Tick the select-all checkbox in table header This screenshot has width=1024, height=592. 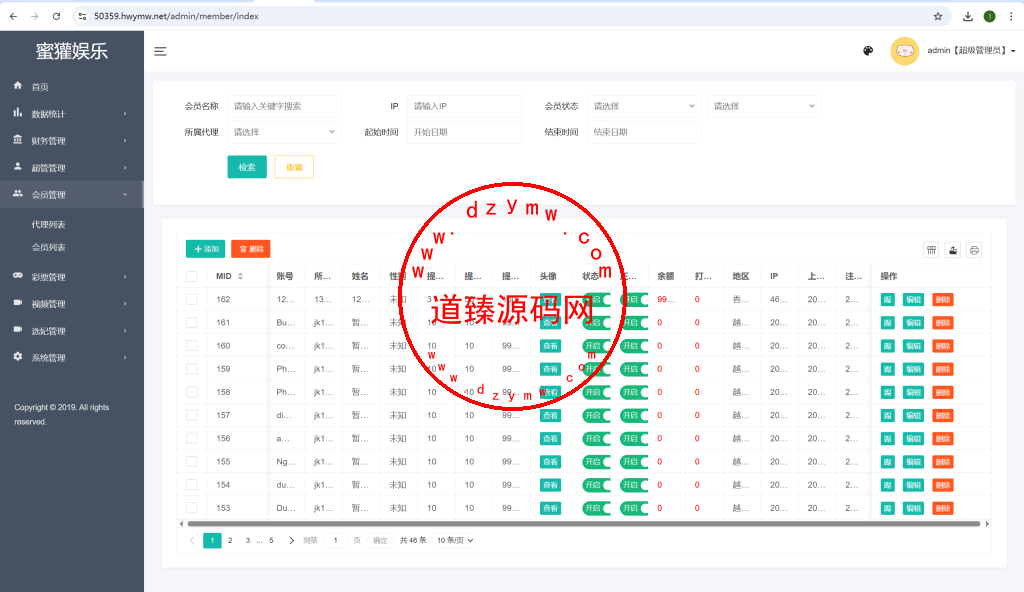tap(191, 276)
